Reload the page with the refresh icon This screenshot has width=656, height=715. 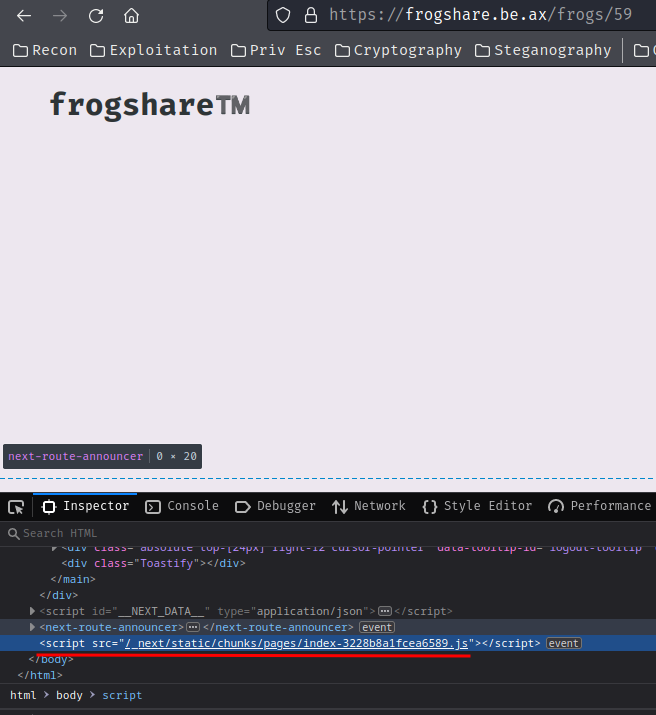pyautogui.click(x=96, y=16)
